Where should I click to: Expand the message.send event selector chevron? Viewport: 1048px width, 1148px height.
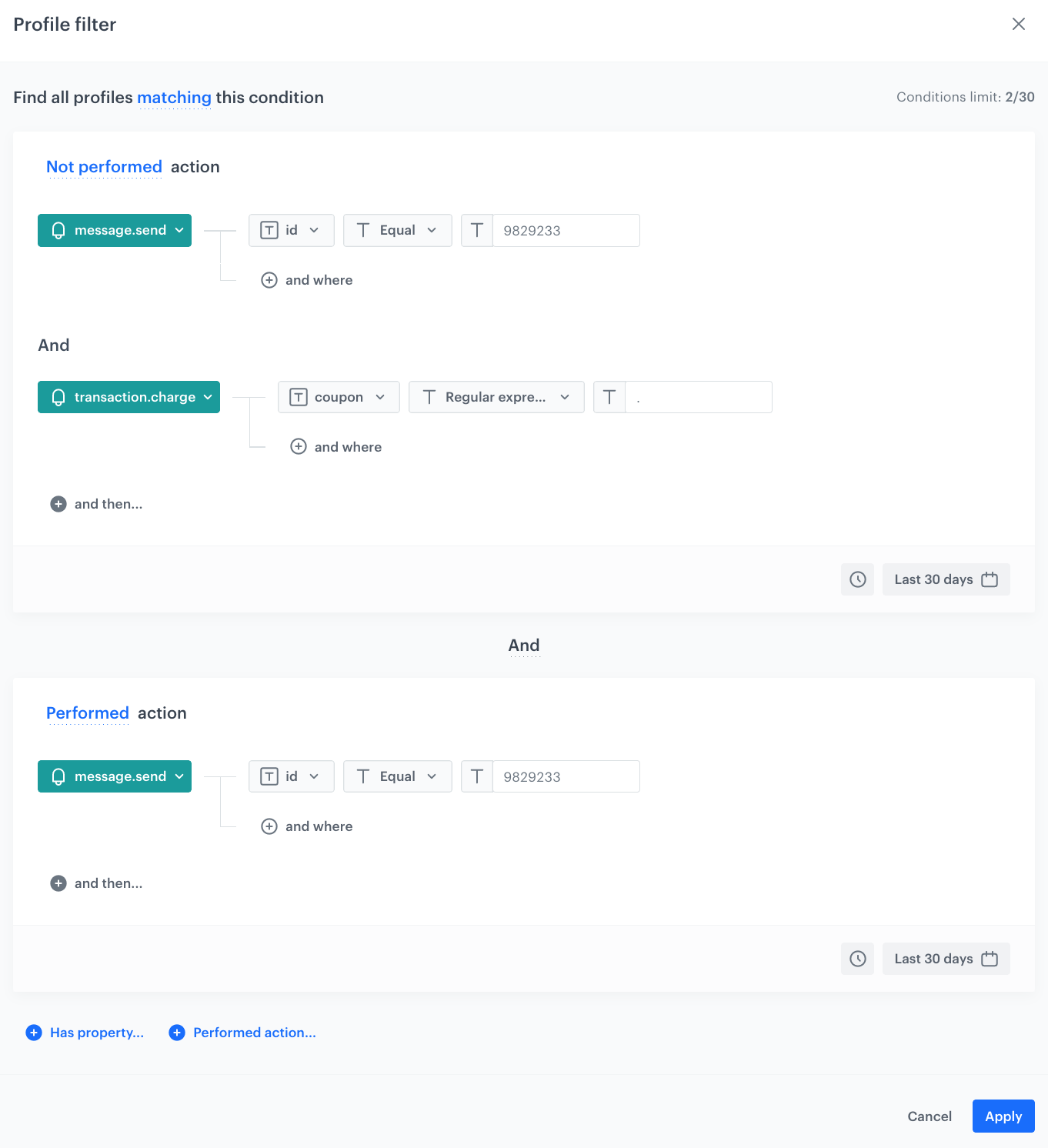[179, 230]
